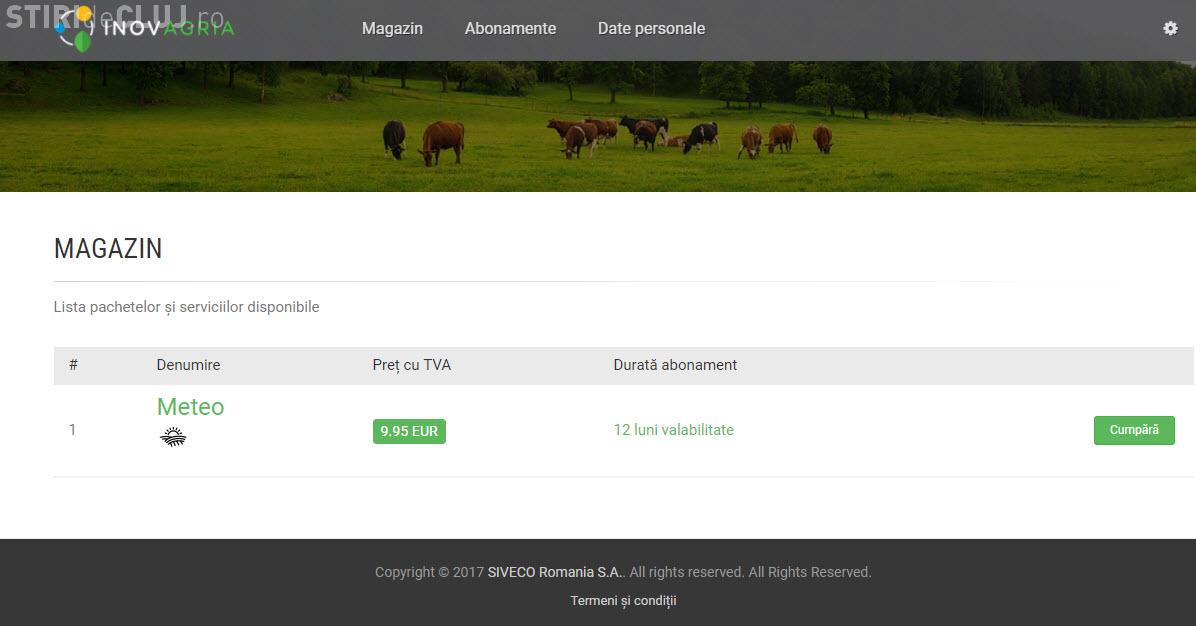Click the MAGAZIN page heading
Image resolution: width=1196 pixels, height=626 pixels.
pos(108,249)
